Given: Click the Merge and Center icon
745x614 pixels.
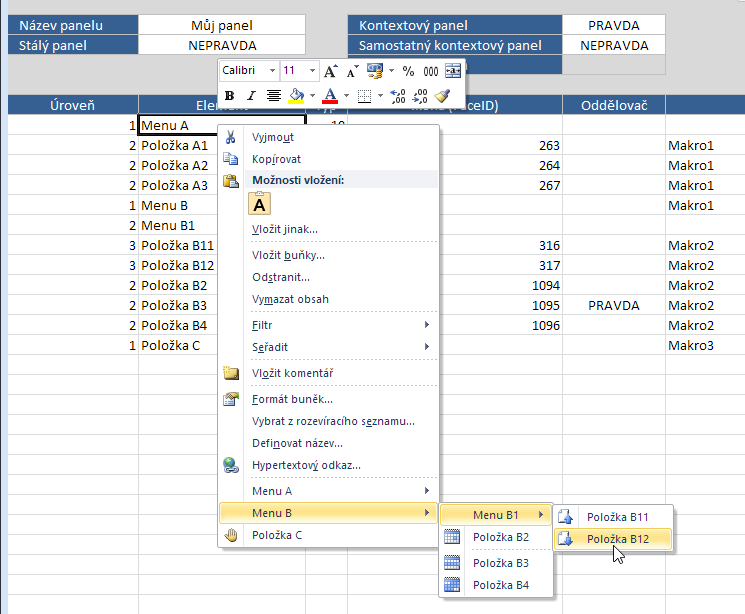Looking at the screenshot, I should (453, 71).
